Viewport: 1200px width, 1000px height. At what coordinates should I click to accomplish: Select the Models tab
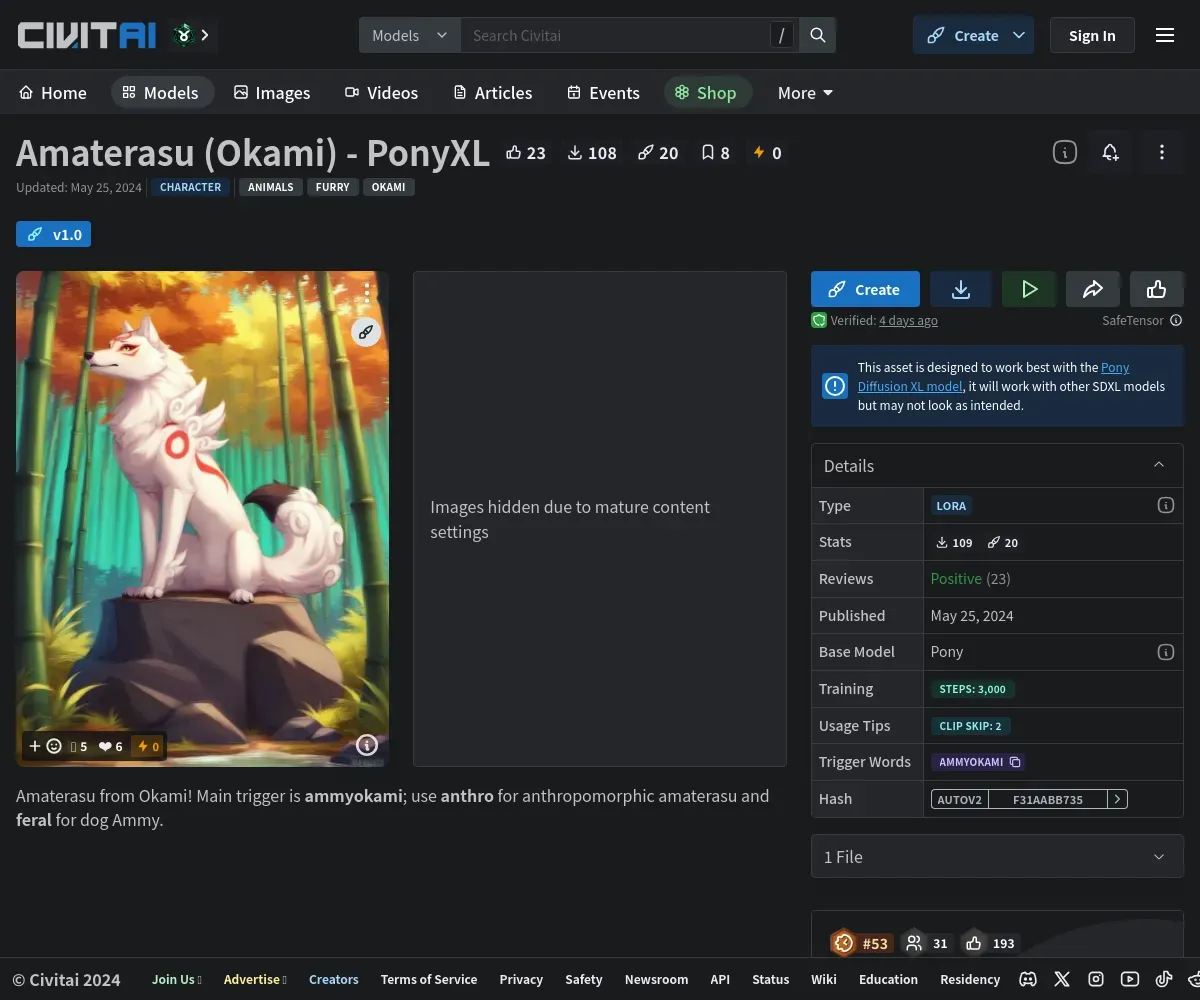(x=161, y=93)
